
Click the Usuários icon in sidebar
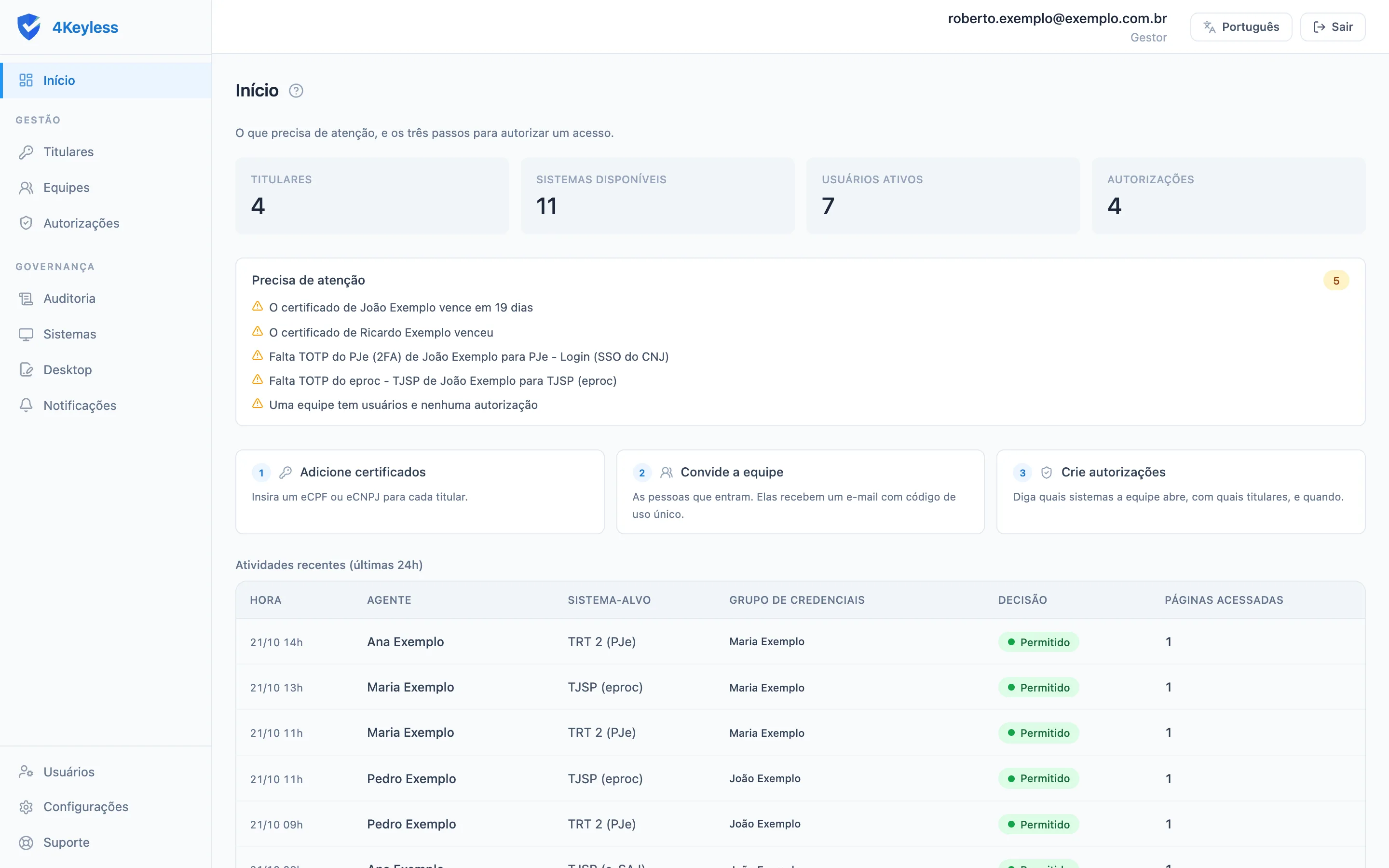point(26,772)
